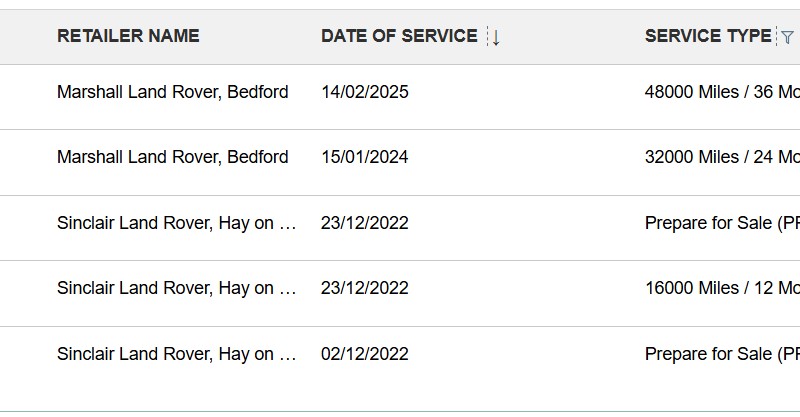Image resolution: width=800 pixels, height=417 pixels.
Task: Click the 16000 Miles service type cell
Action: (722, 288)
